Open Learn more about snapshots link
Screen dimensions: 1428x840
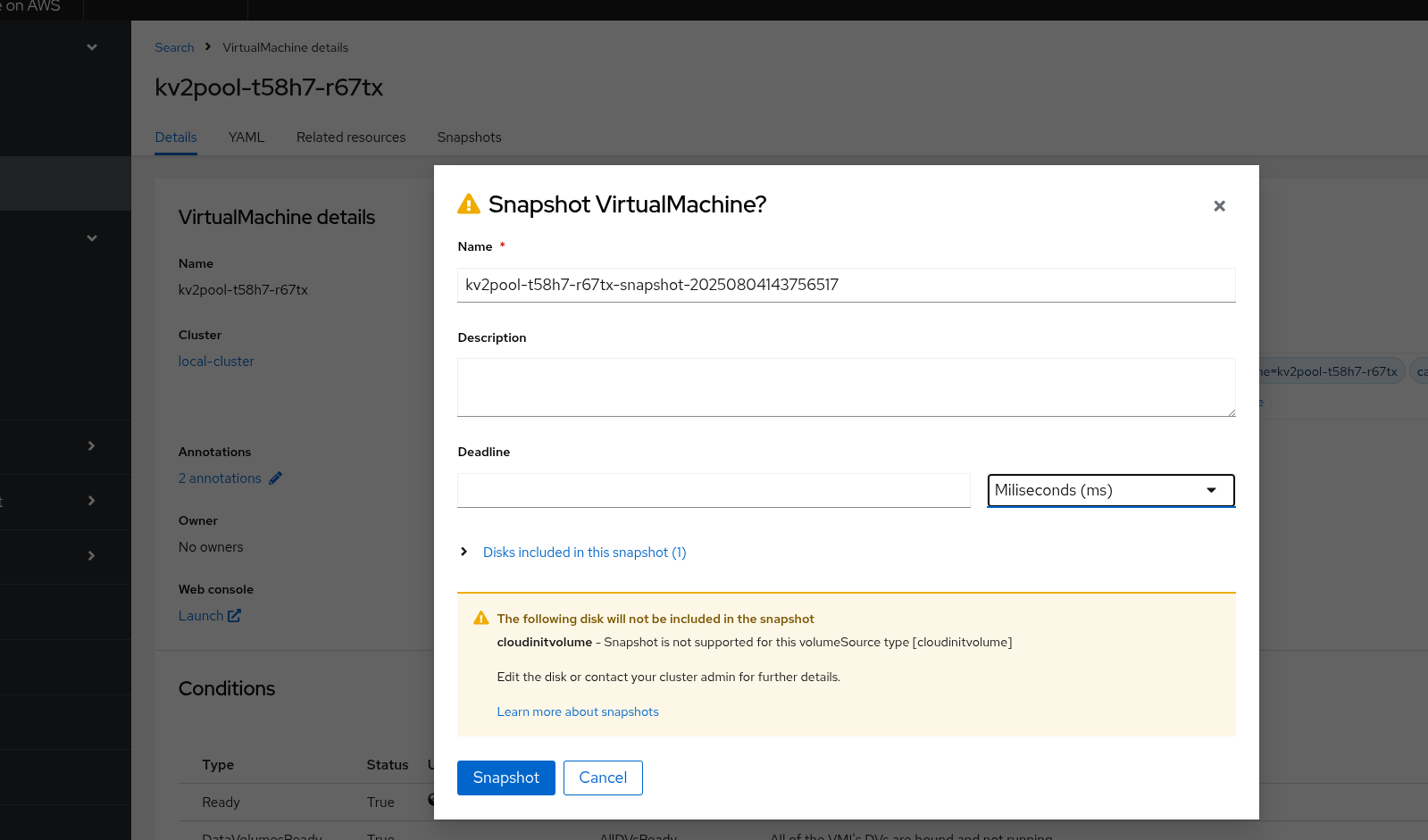click(578, 711)
